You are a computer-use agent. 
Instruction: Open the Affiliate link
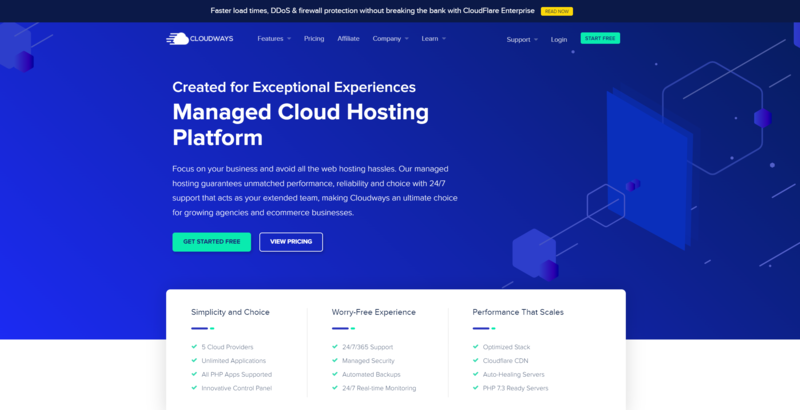click(348, 39)
